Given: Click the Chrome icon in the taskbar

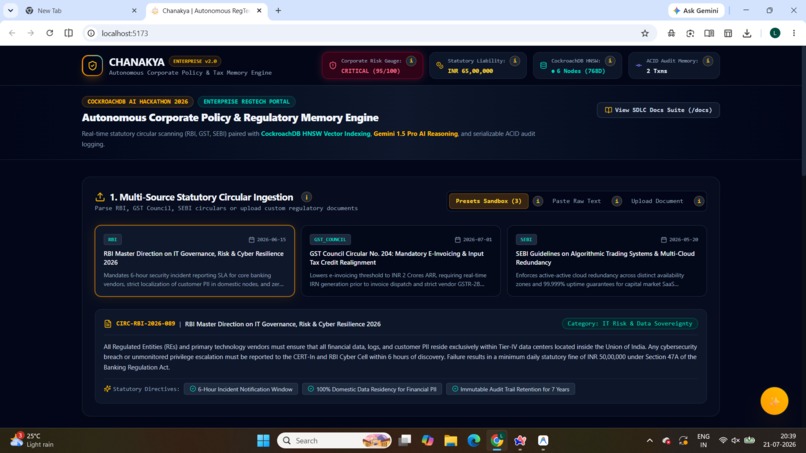Looking at the screenshot, I should click(497, 441).
